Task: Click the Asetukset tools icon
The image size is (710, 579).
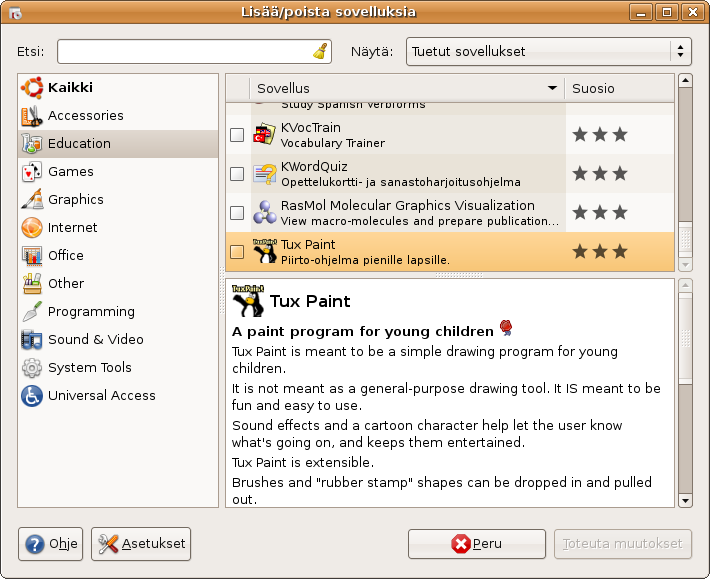Action: coord(108,544)
